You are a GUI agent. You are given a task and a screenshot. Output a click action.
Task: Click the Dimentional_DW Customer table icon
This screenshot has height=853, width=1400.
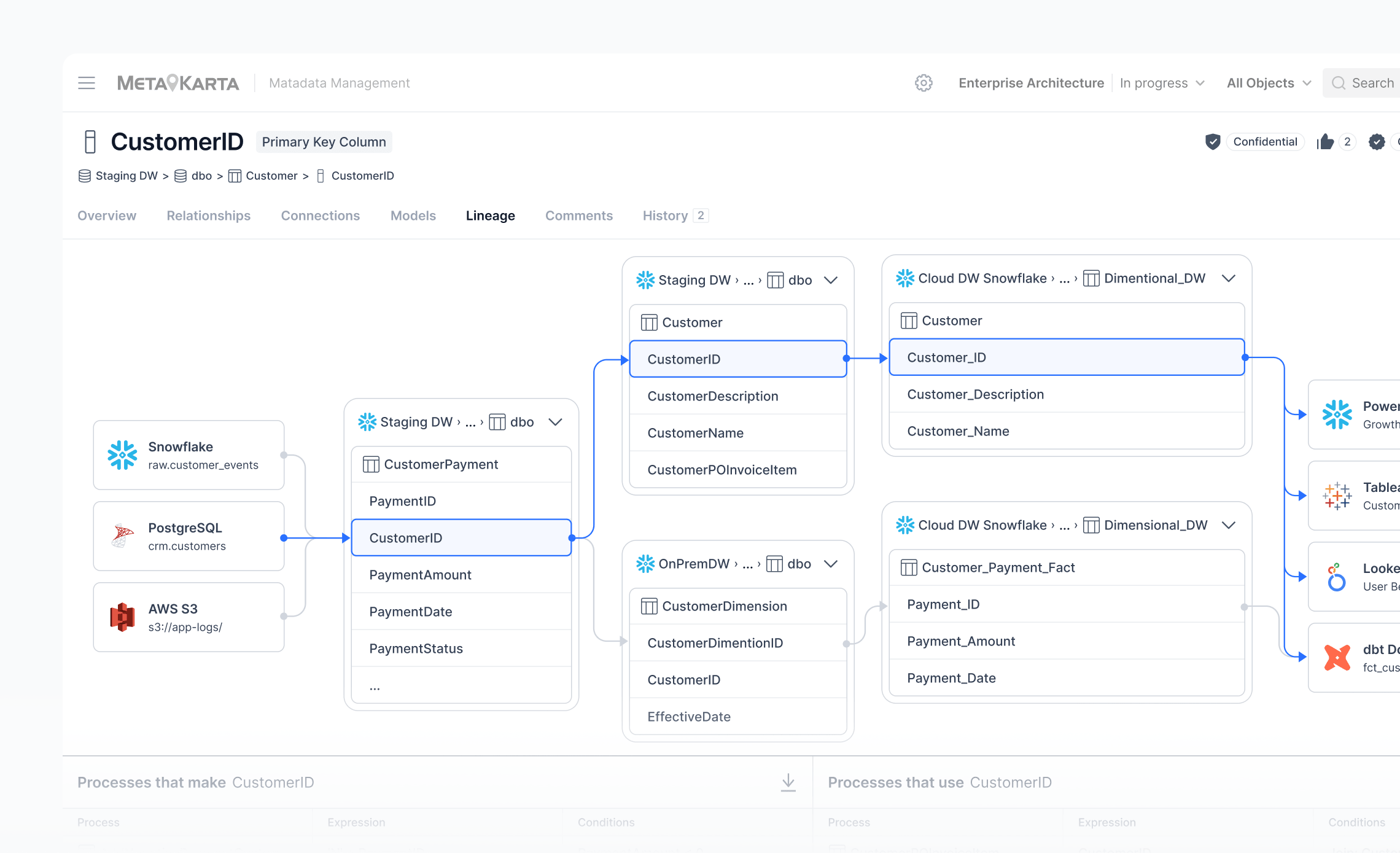pos(909,321)
